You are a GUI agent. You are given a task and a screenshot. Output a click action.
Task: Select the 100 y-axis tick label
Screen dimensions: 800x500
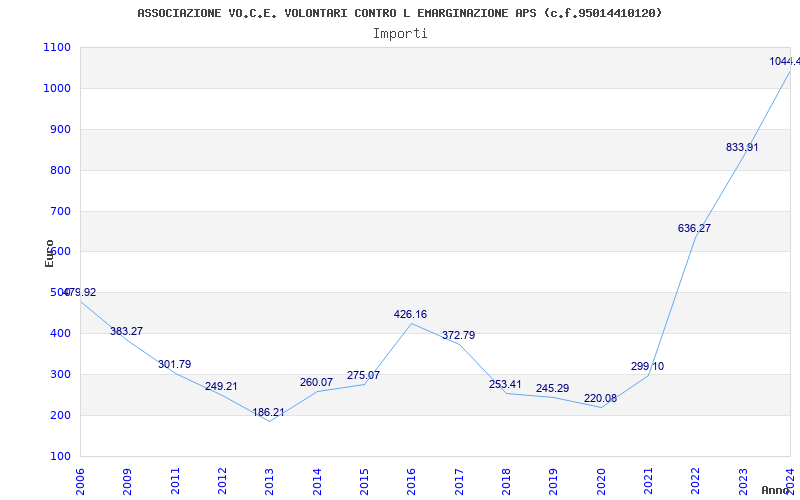tap(60, 456)
